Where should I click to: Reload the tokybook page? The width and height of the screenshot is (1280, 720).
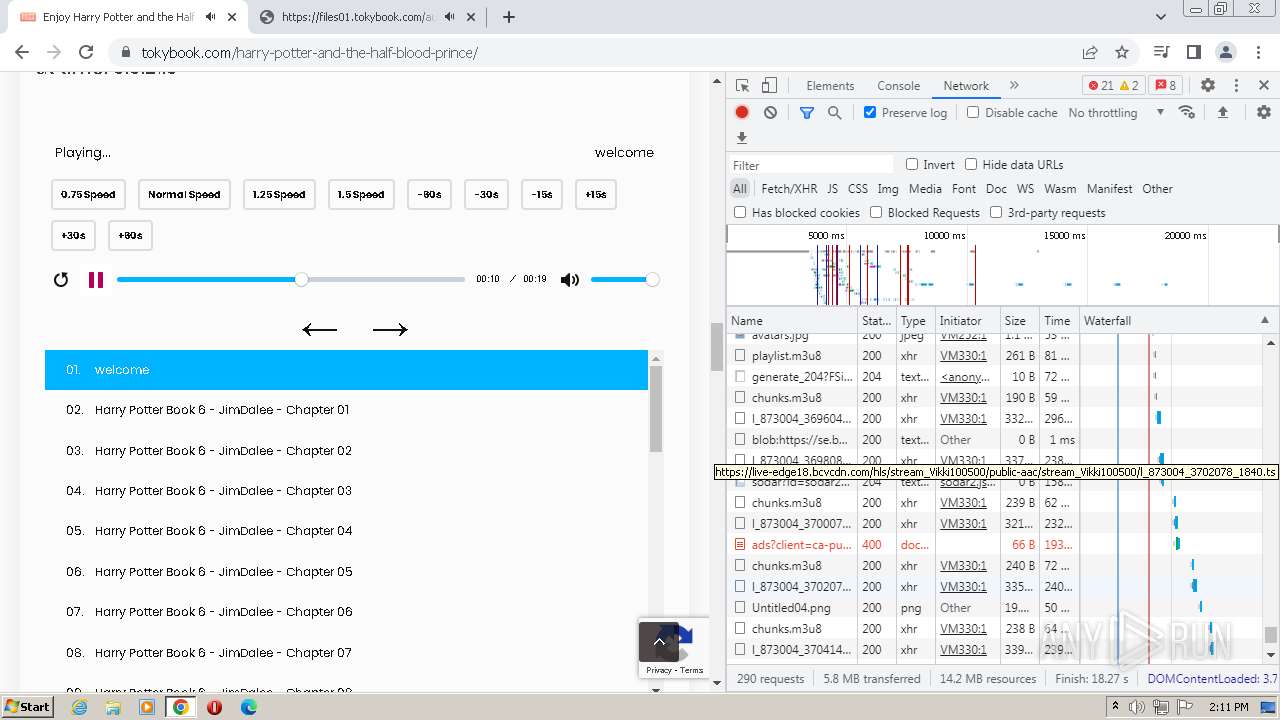(x=86, y=52)
